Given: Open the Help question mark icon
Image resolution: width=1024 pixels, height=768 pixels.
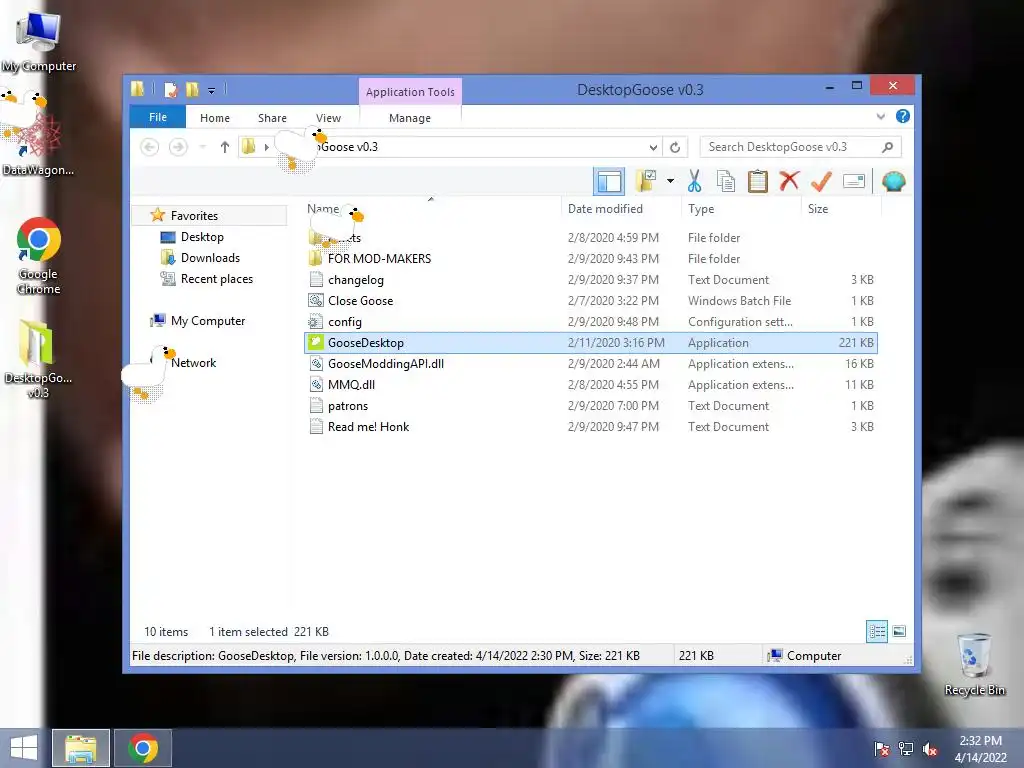Looking at the screenshot, I should coord(903,116).
